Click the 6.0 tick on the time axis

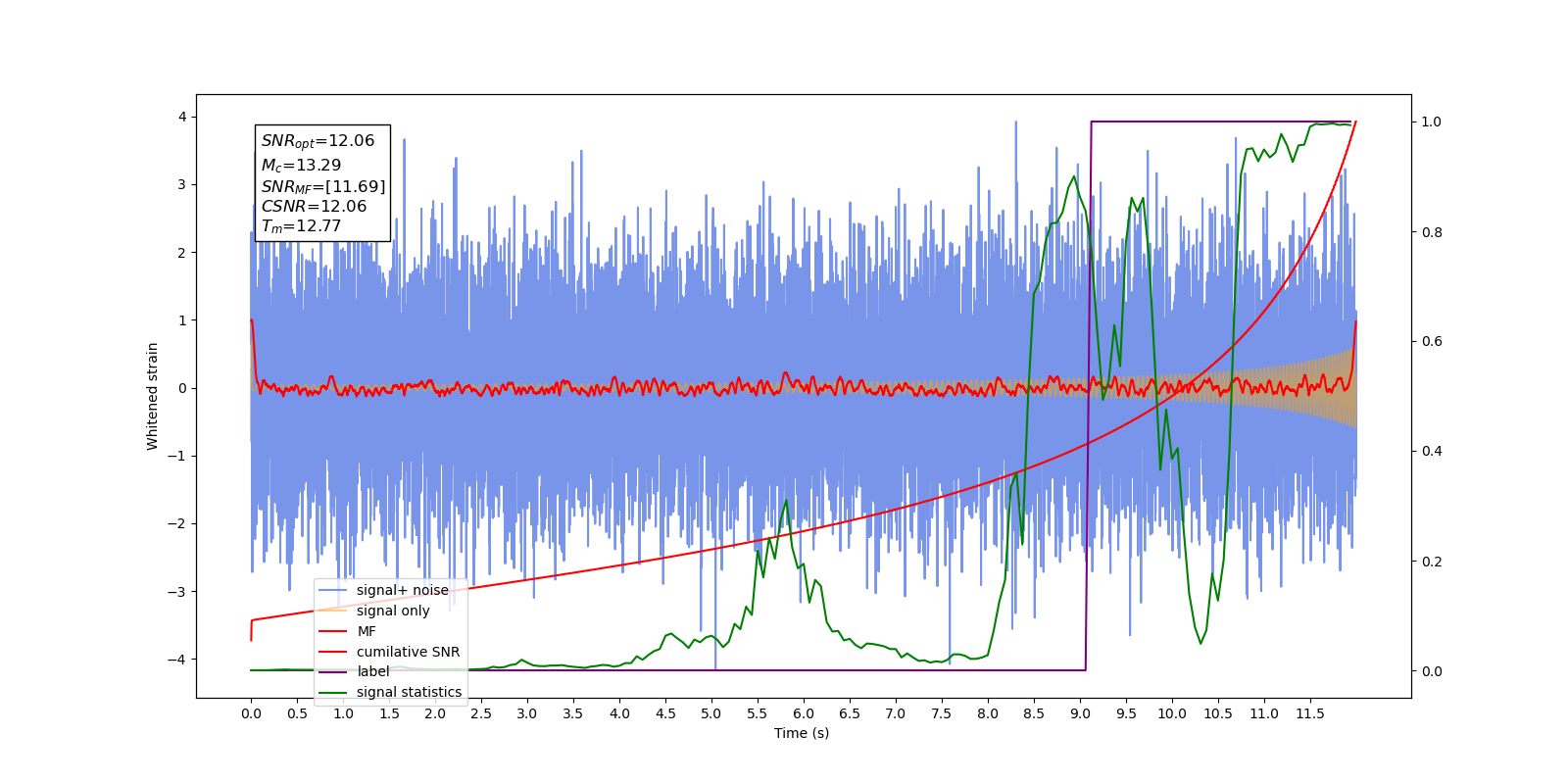(x=804, y=713)
